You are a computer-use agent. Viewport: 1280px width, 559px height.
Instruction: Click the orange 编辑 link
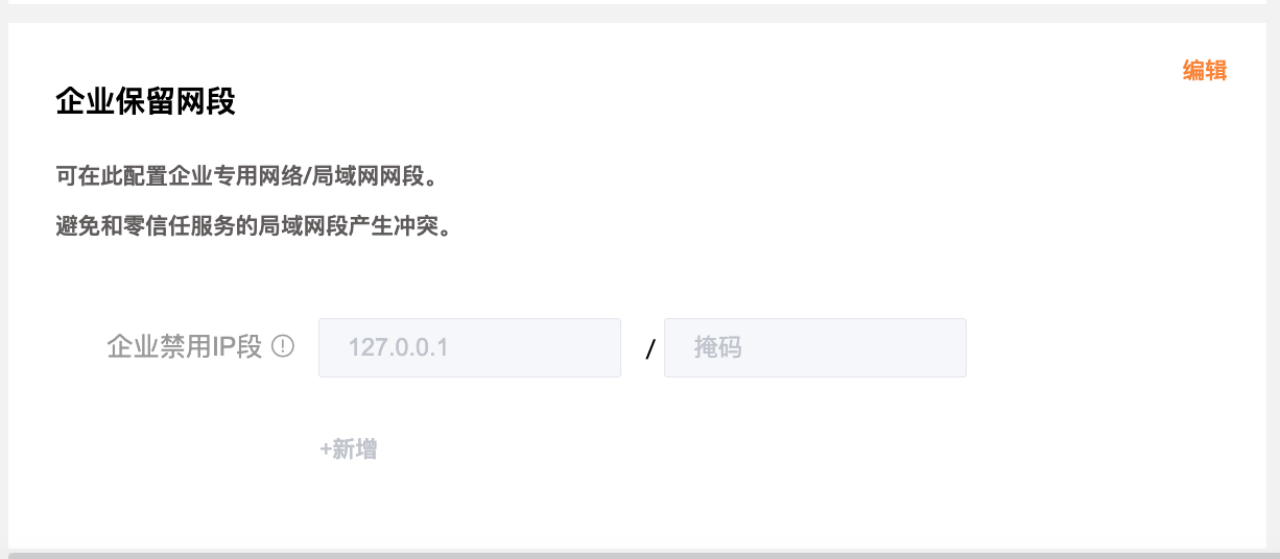pyautogui.click(x=1204, y=71)
